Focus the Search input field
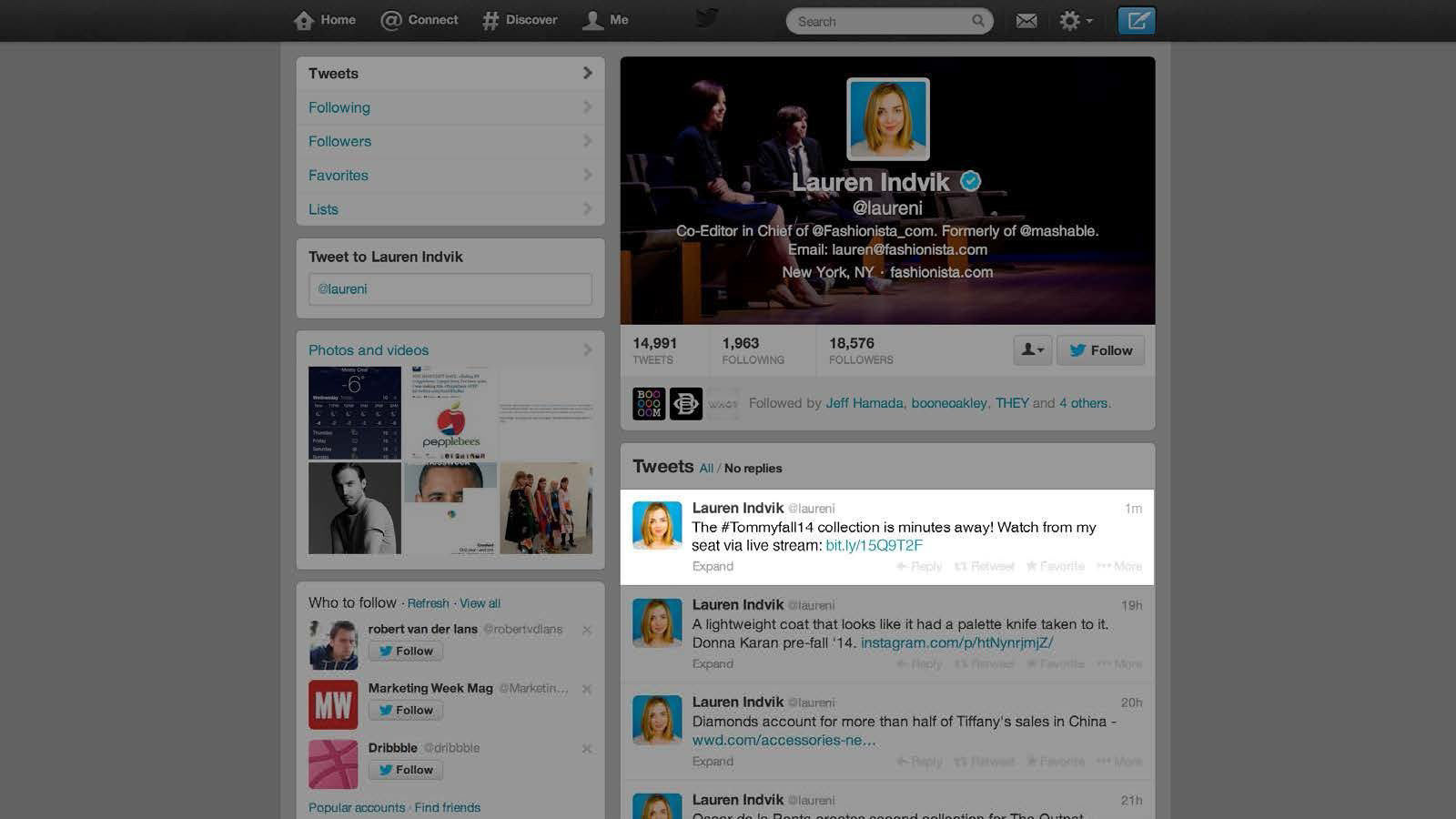Viewport: 1456px width, 819px height. point(889,21)
